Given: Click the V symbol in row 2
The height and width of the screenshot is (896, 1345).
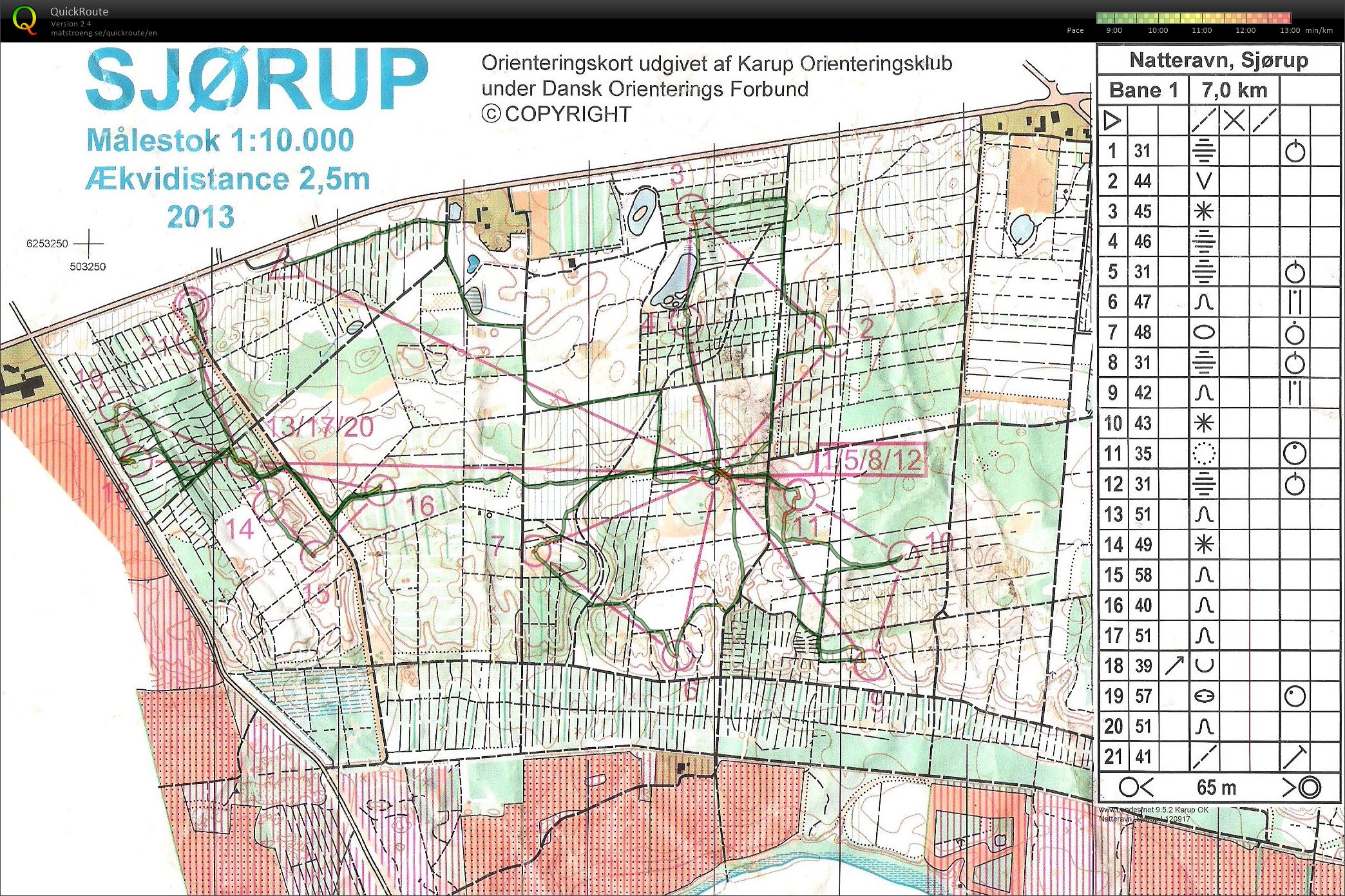Looking at the screenshot, I should pos(1203,181).
